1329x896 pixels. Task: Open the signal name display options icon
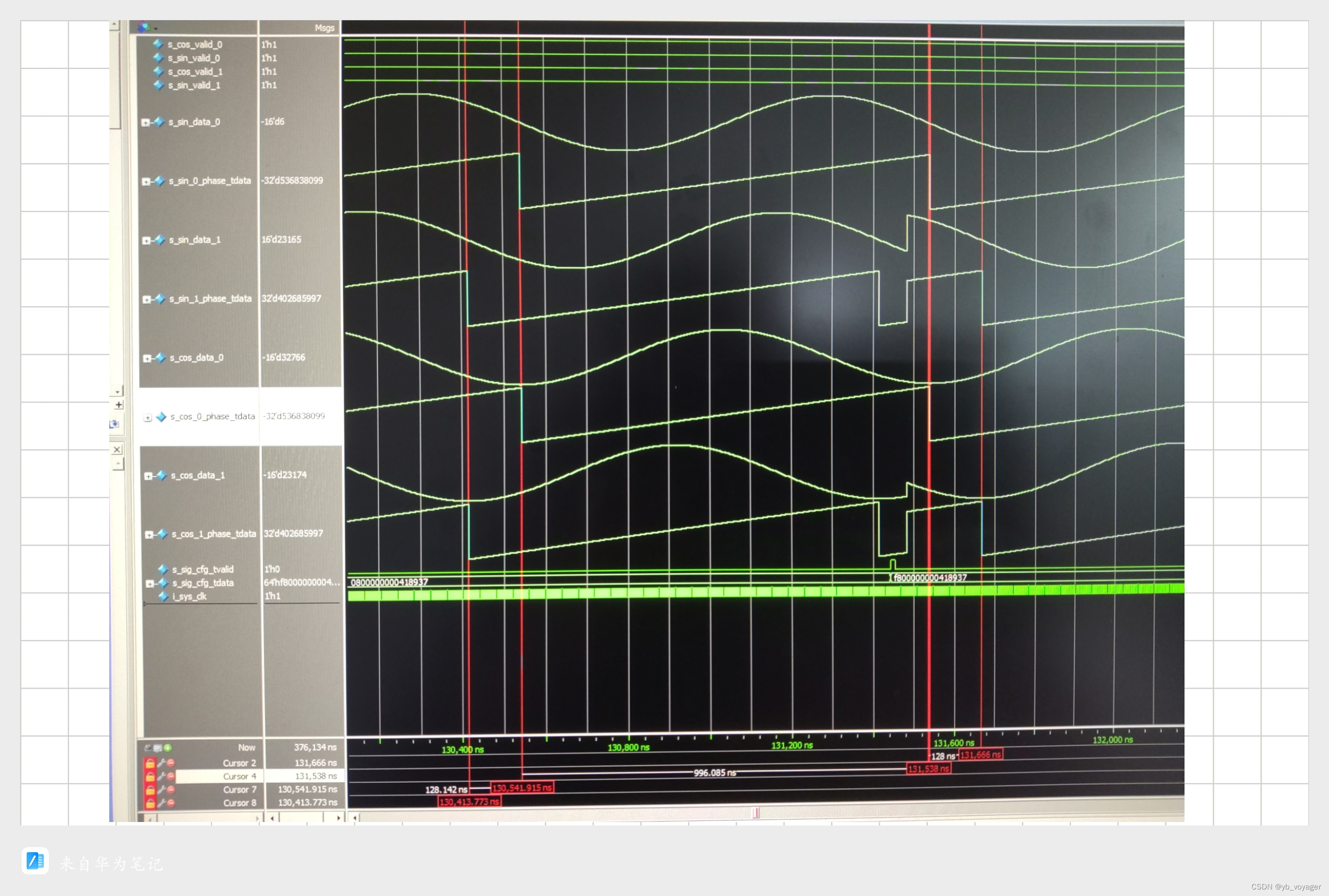click(x=143, y=27)
